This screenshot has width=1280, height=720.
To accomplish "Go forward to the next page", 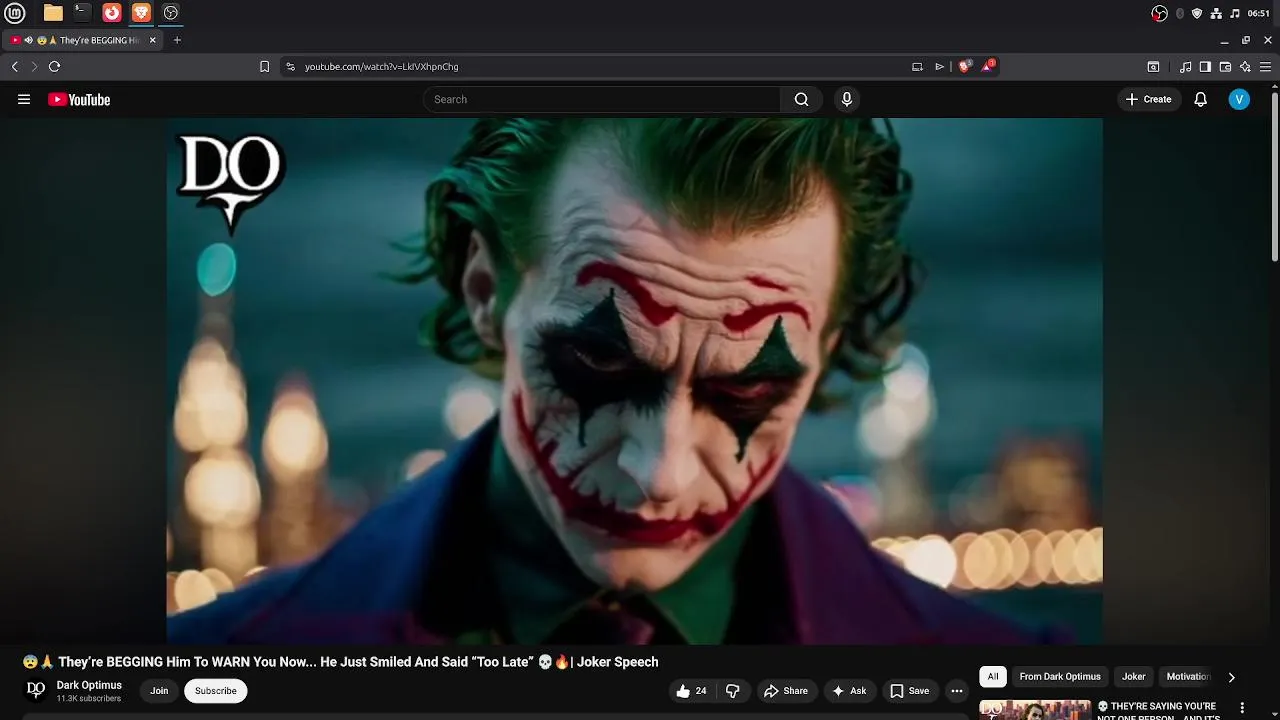I will (x=34, y=67).
